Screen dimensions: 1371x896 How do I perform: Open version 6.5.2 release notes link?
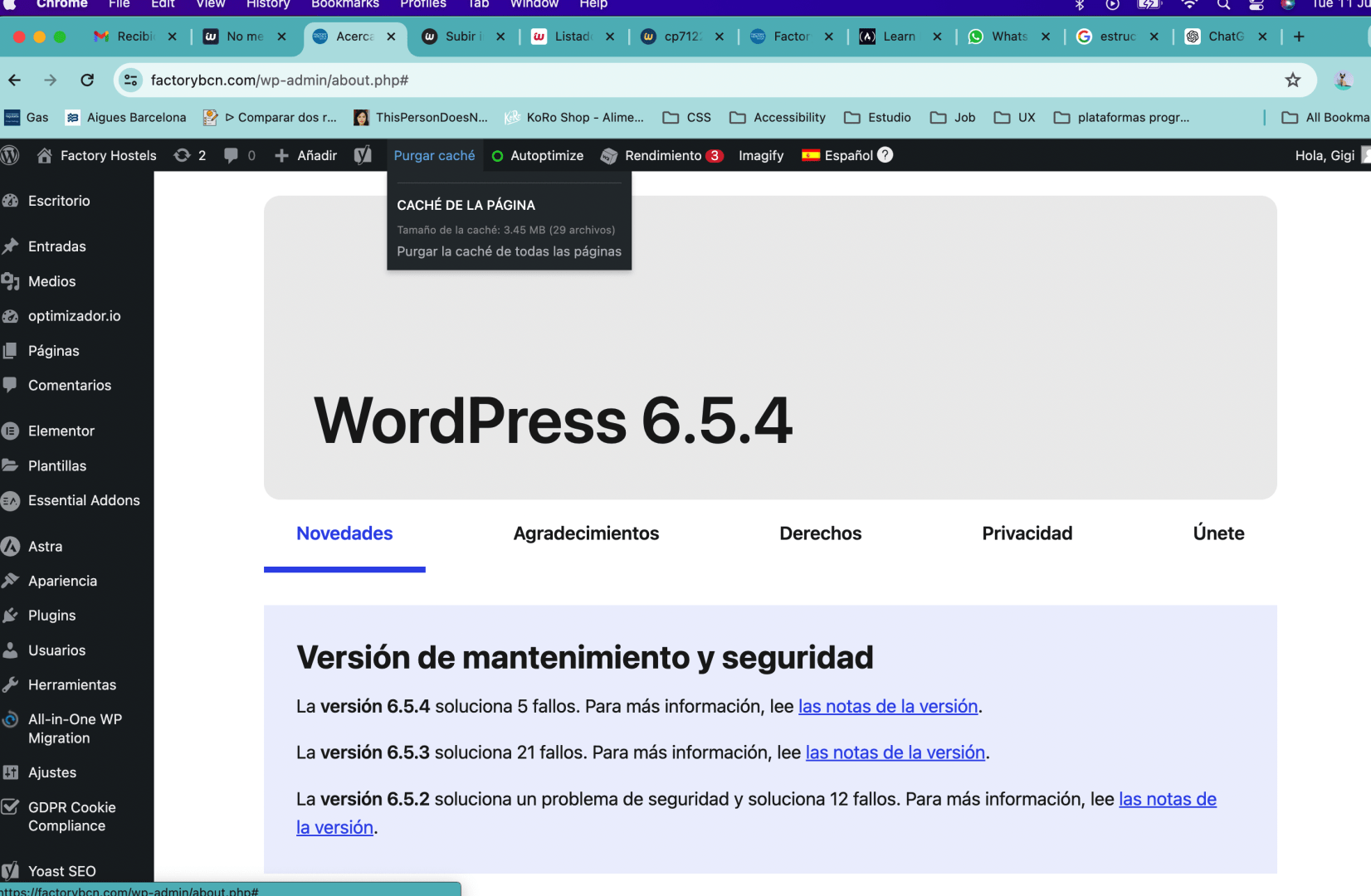pyautogui.click(x=1168, y=799)
